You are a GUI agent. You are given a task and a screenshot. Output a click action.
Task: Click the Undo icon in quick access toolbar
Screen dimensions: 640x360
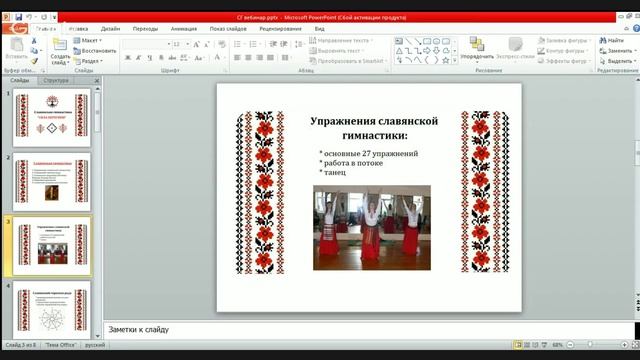click(29, 17)
